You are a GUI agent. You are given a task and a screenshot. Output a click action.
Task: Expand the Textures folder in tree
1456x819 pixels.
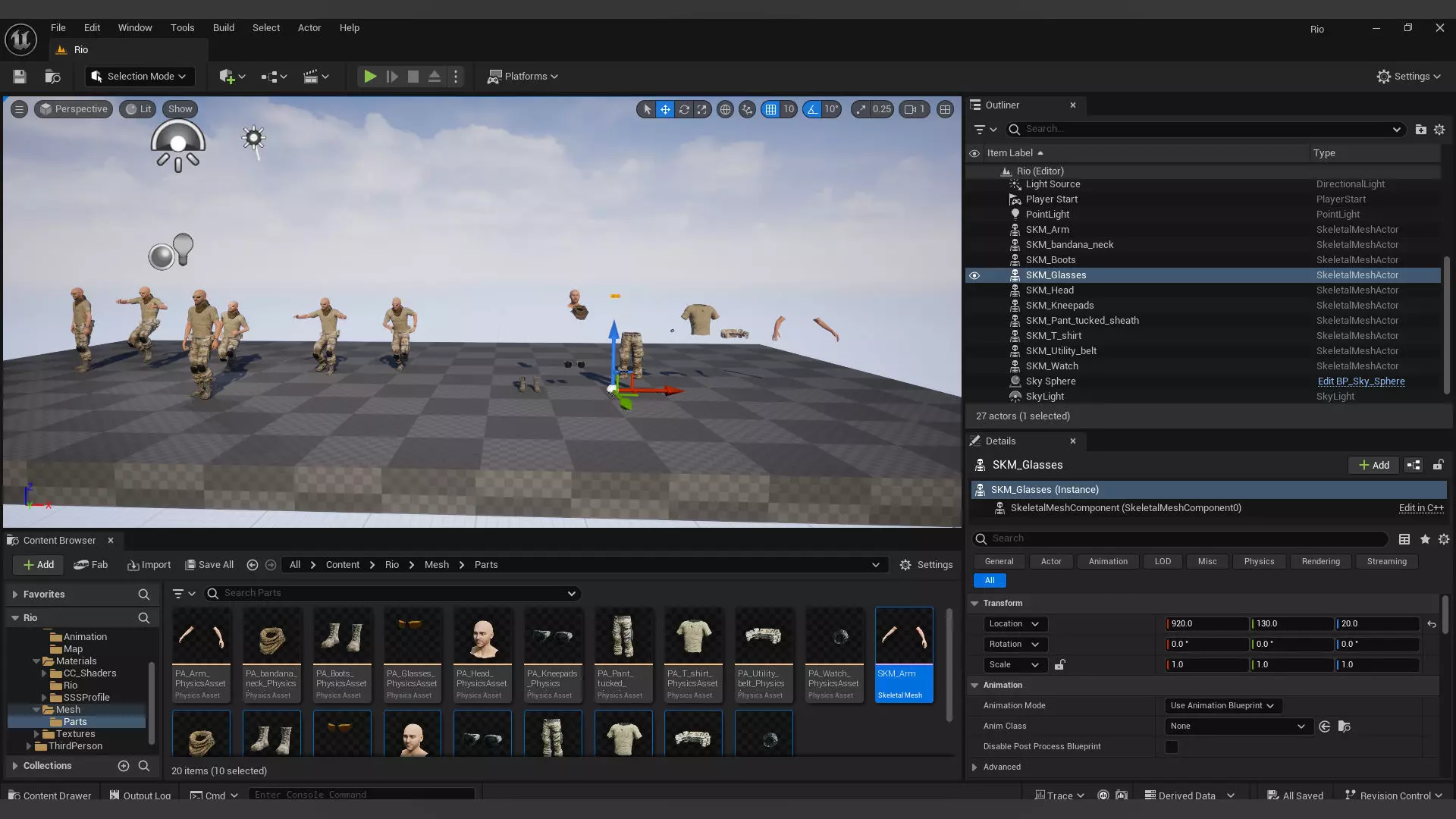pyautogui.click(x=36, y=734)
